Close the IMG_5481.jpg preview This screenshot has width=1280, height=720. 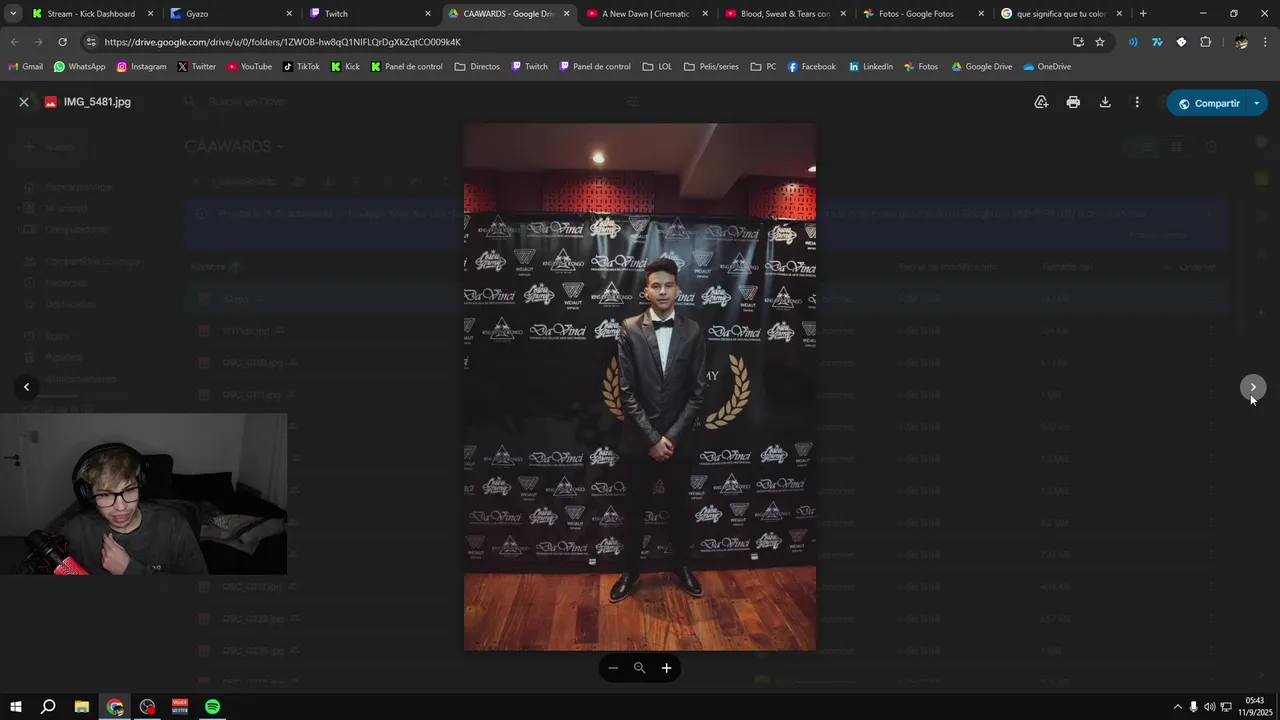click(24, 102)
